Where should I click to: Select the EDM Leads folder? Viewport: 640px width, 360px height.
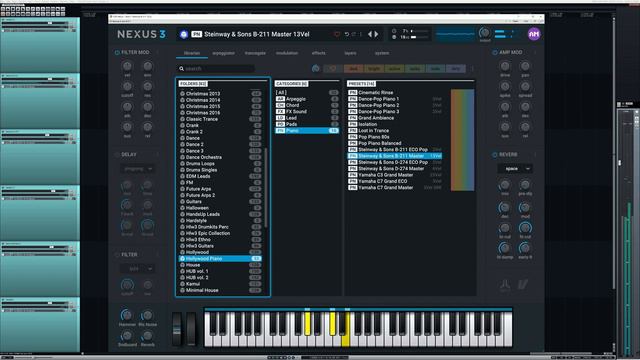[x=220, y=176]
